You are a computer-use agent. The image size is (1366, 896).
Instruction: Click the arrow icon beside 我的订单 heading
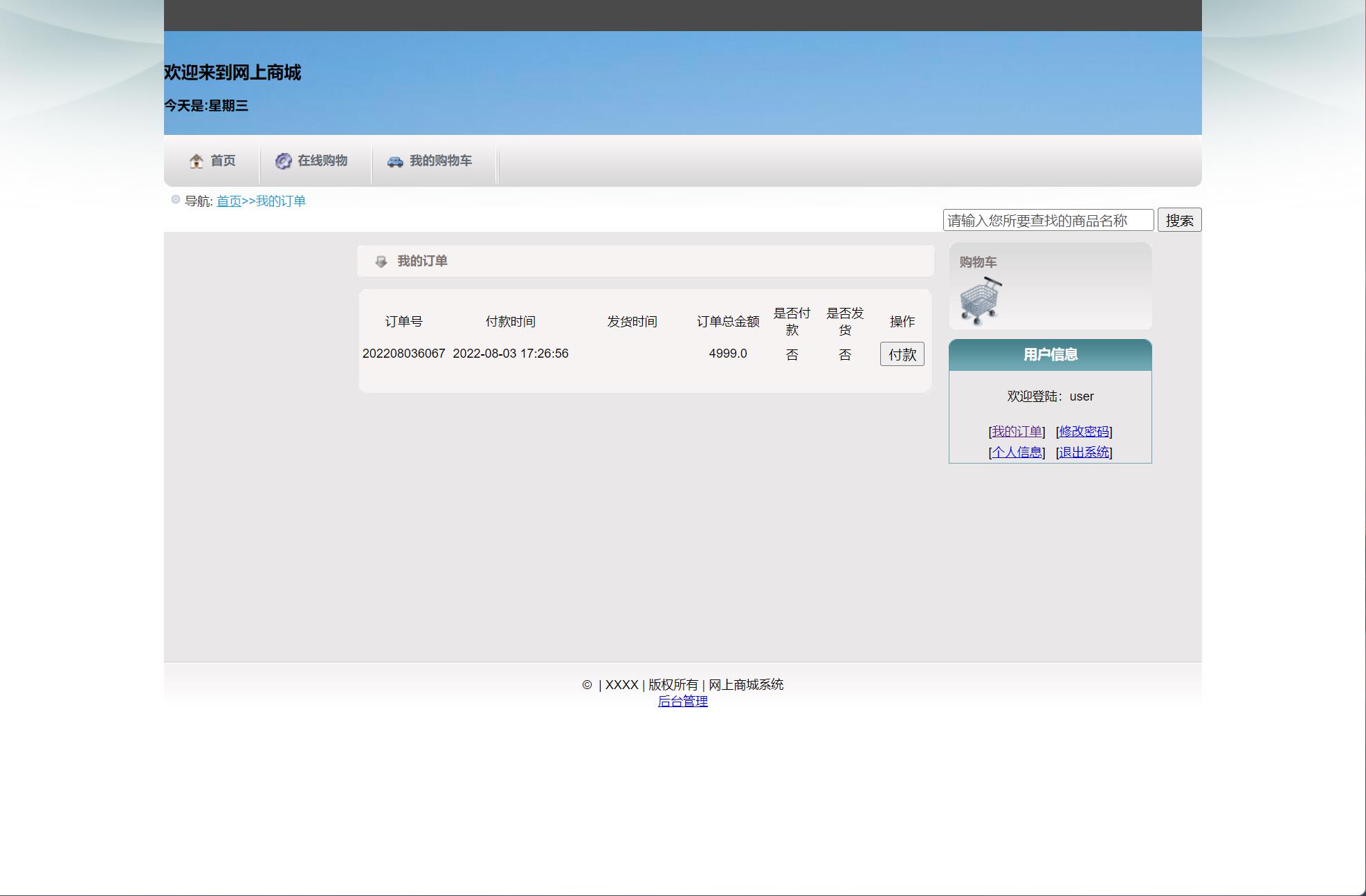380,262
